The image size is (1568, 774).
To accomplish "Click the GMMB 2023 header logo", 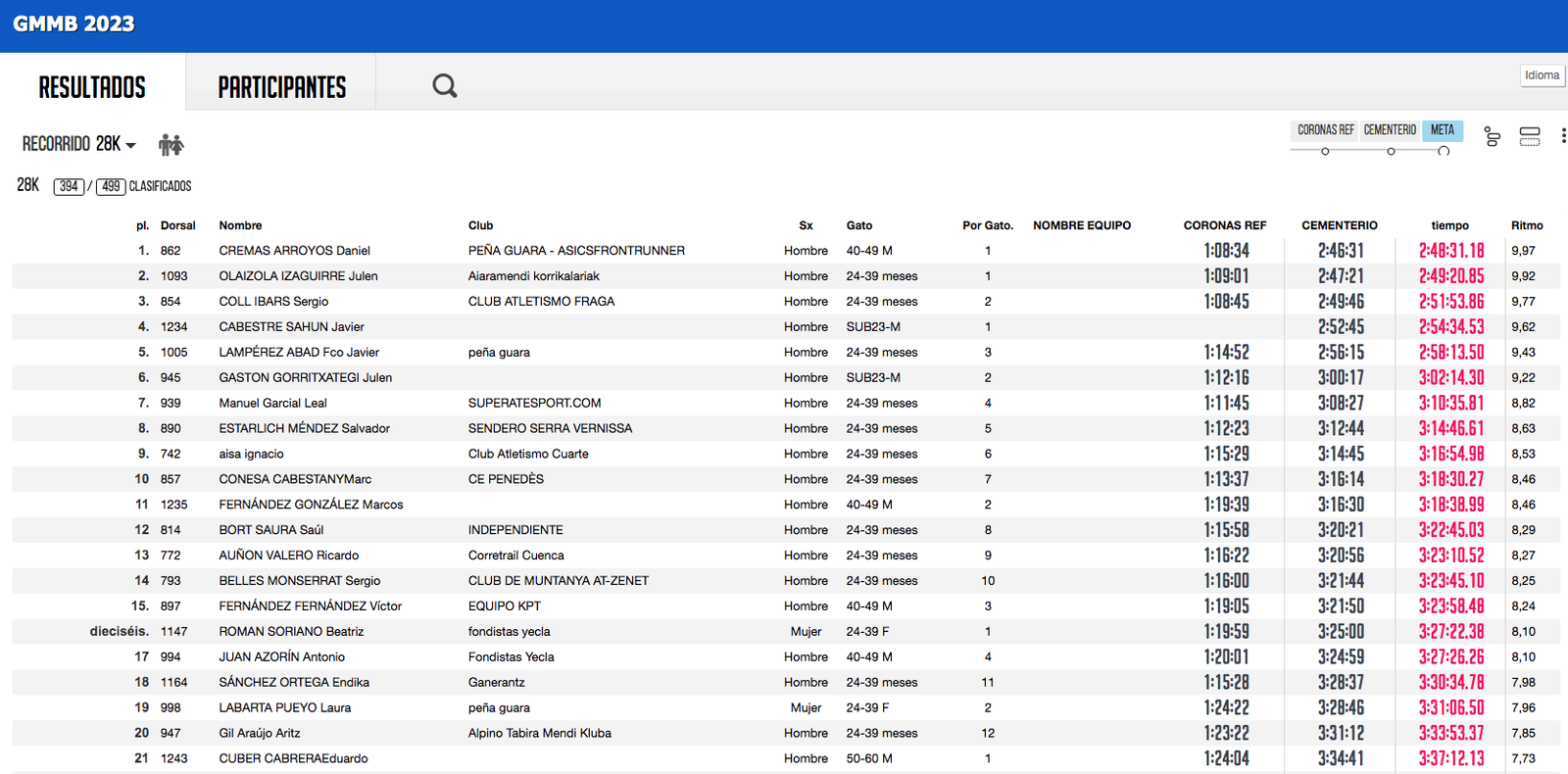I will click(x=73, y=24).
